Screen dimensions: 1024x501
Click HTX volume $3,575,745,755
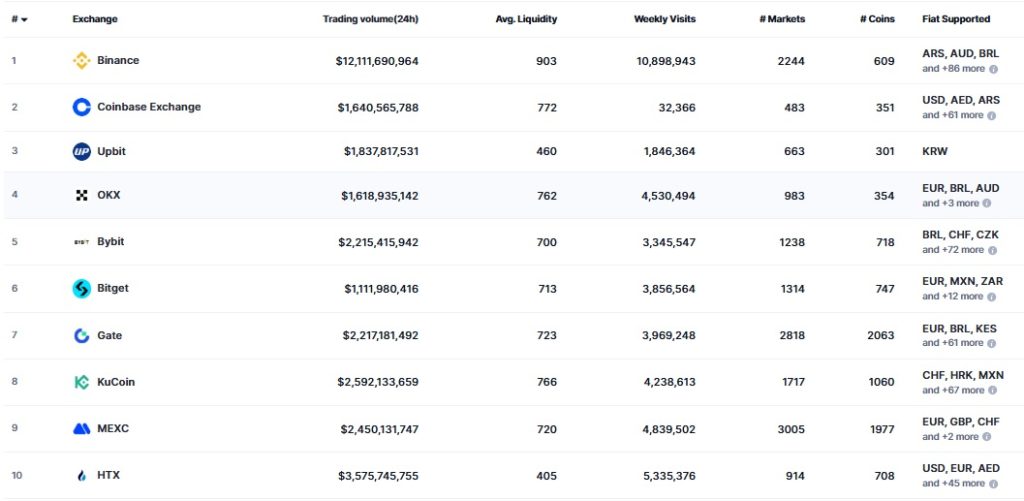pos(378,476)
